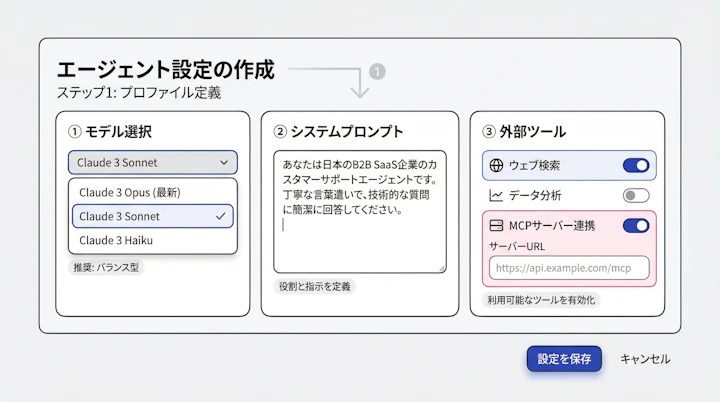Click the モデル選択 section heading
This screenshot has width=720, height=402.
point(110,132)
